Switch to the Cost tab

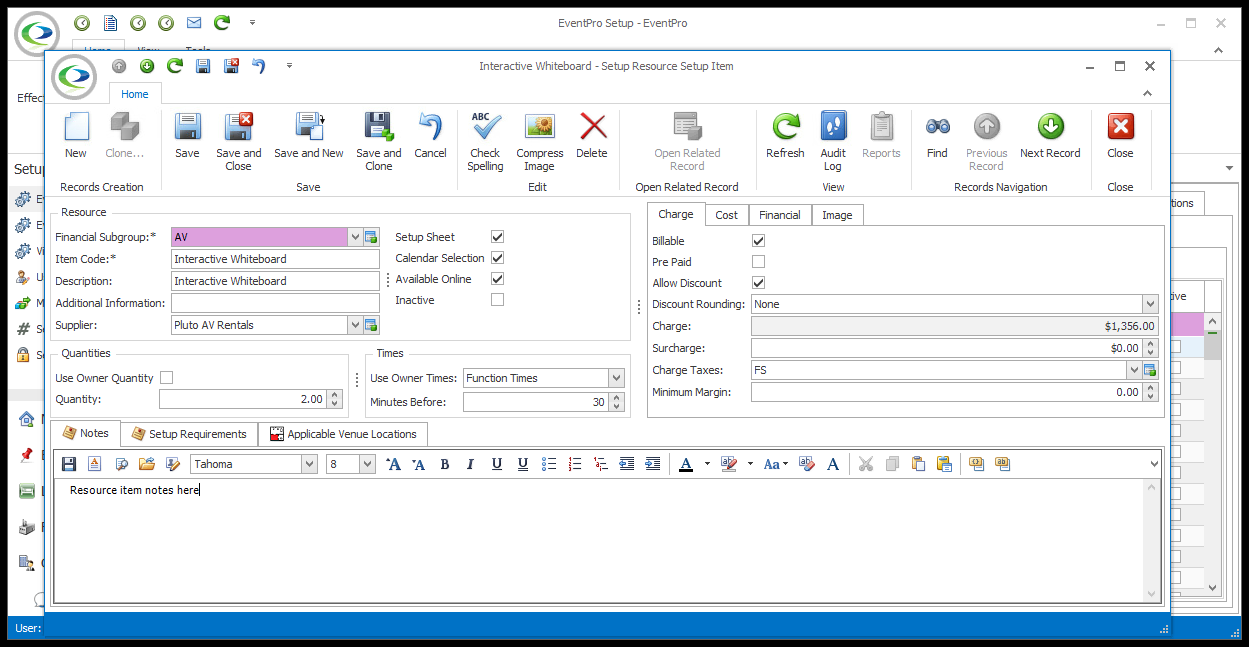(727, 215)
